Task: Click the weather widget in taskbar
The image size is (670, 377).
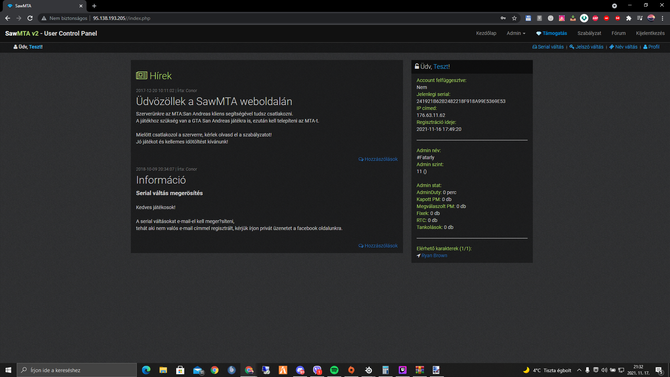Action: [547, 370]
